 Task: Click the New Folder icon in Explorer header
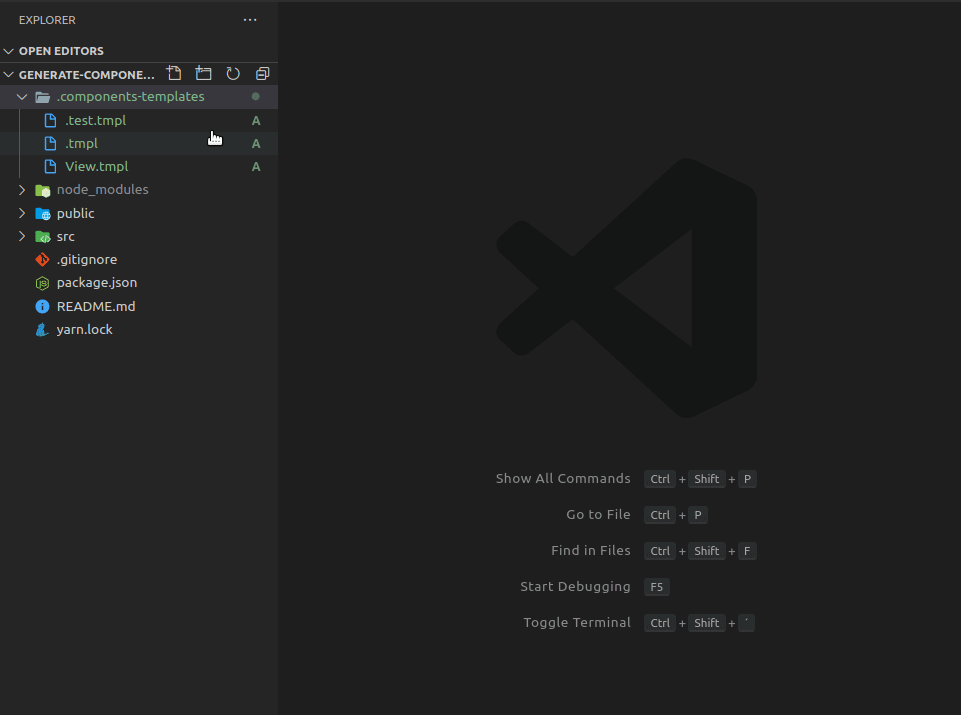point(203,74)
